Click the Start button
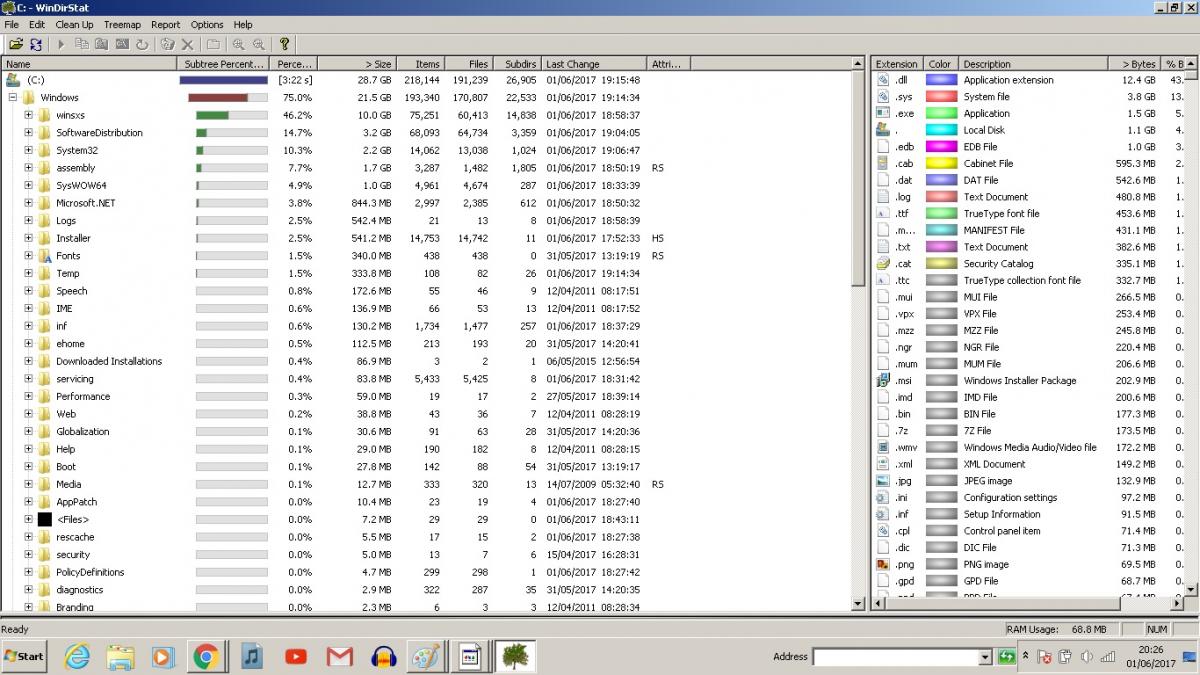The width and height of the screenshot is (1200, 675). [24, 657]
